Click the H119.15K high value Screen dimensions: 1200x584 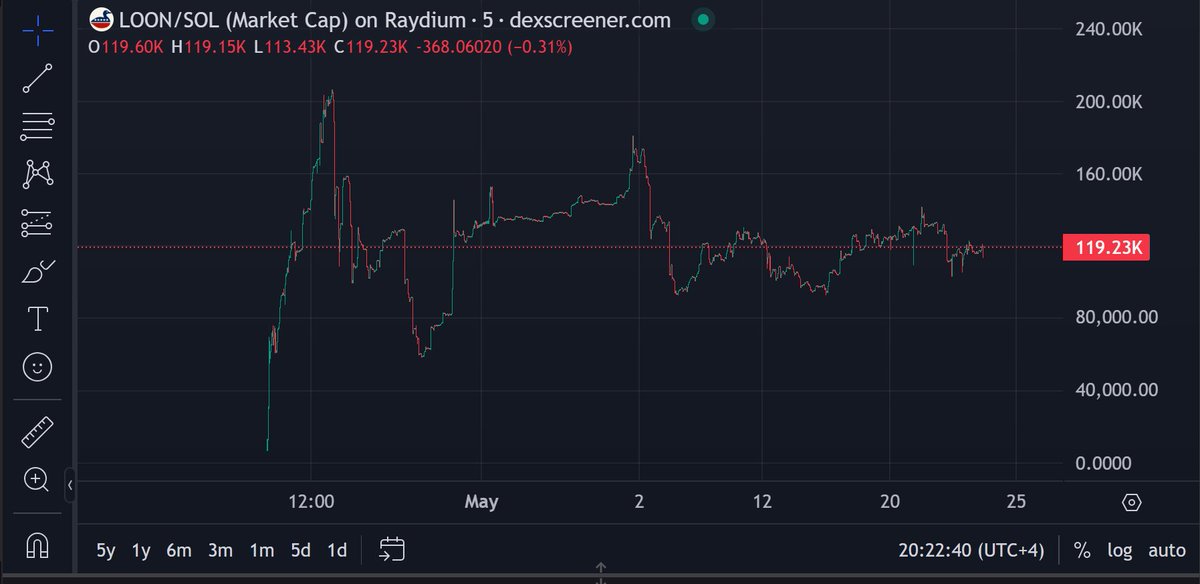209,47
